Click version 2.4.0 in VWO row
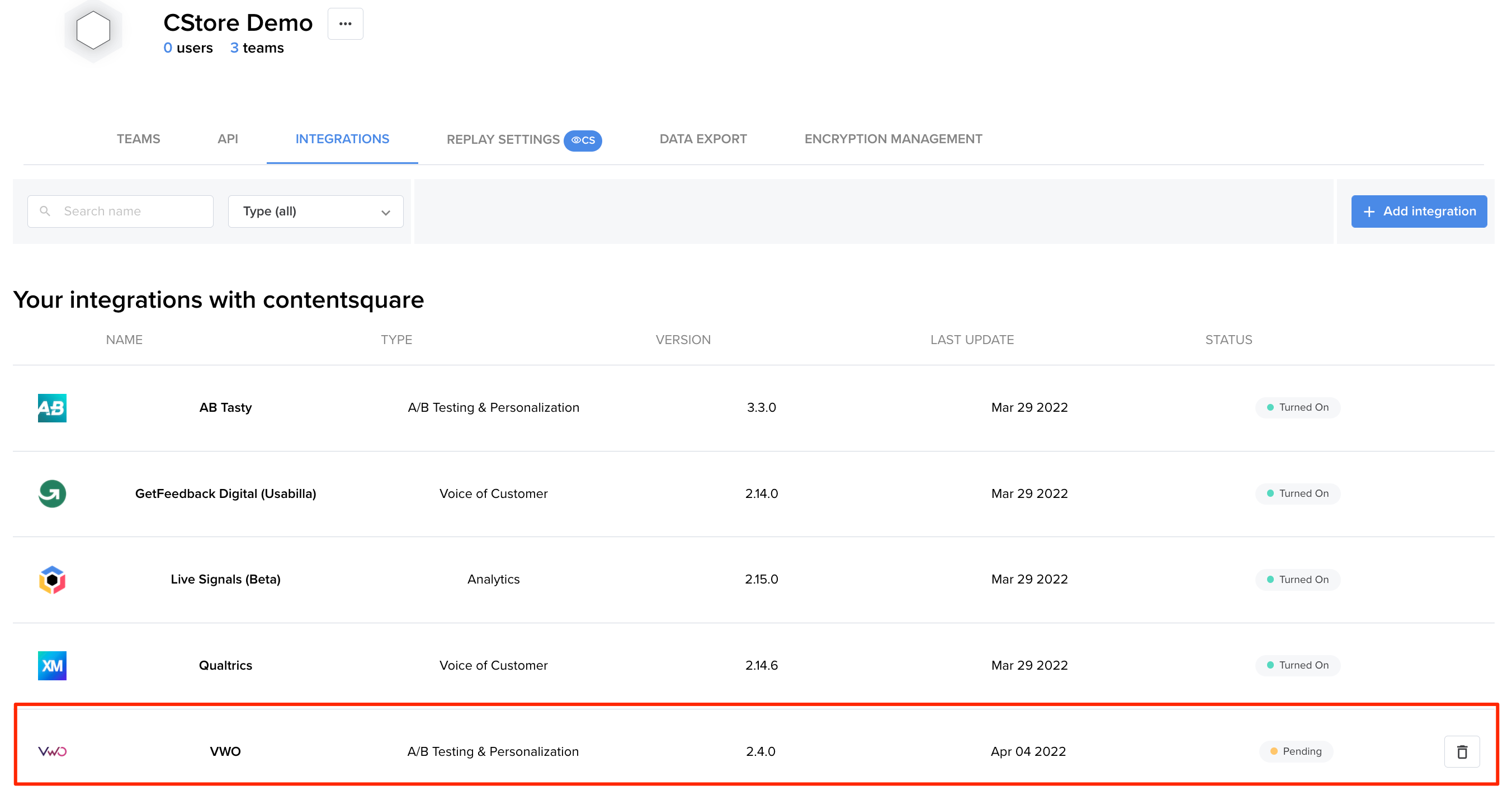Image resolution: width=1512 pixels, height=809 pixels. [x=760, y=751]
